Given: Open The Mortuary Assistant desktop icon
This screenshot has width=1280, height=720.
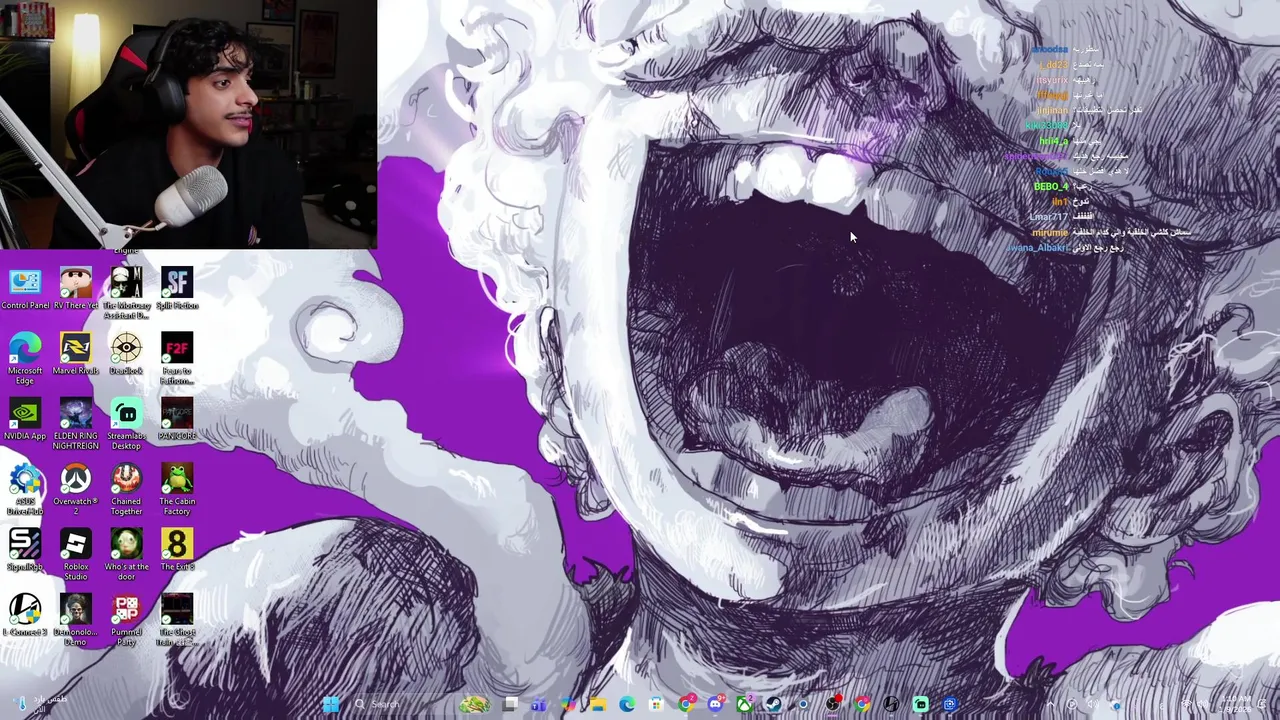Looking at the screenshot, I should click(x=126, y=293).
